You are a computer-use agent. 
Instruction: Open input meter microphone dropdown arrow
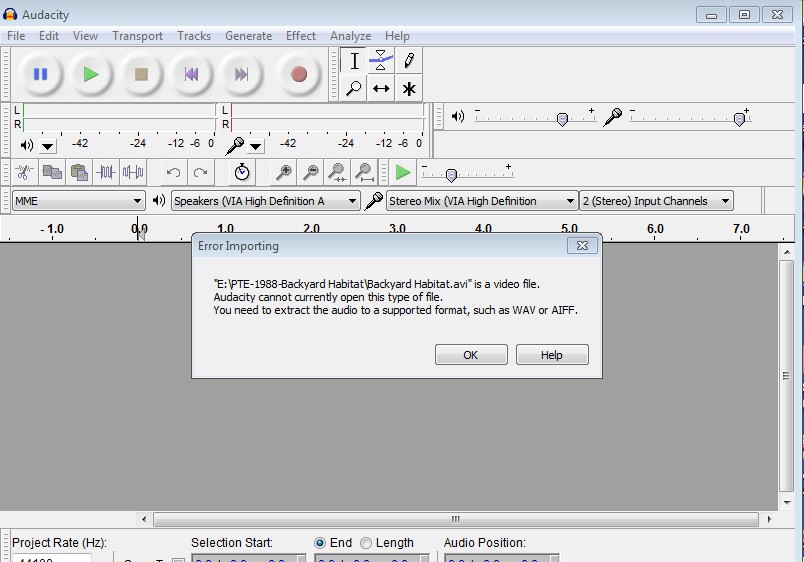(x=255, y=147)
